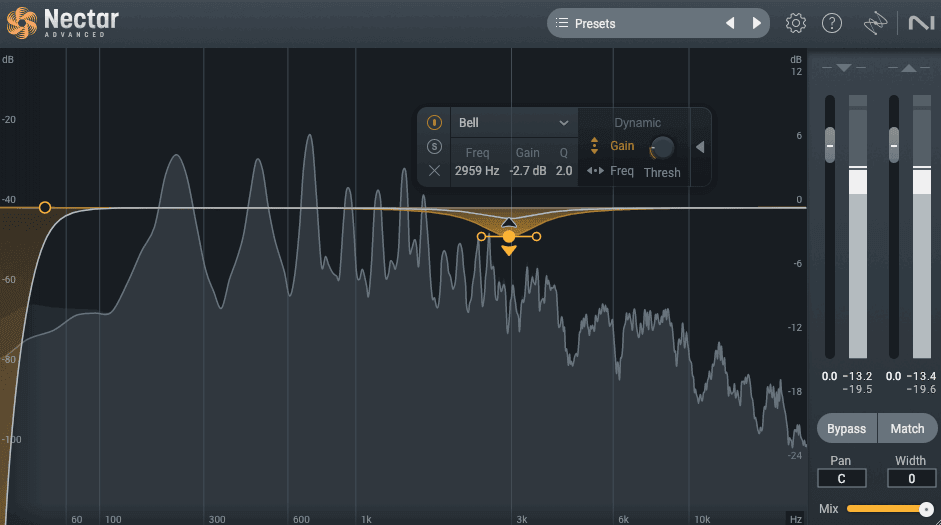Toggle the Bypass button
This screenshot has width=941, height=525.
pyautogui.click(x=847, y=428)
